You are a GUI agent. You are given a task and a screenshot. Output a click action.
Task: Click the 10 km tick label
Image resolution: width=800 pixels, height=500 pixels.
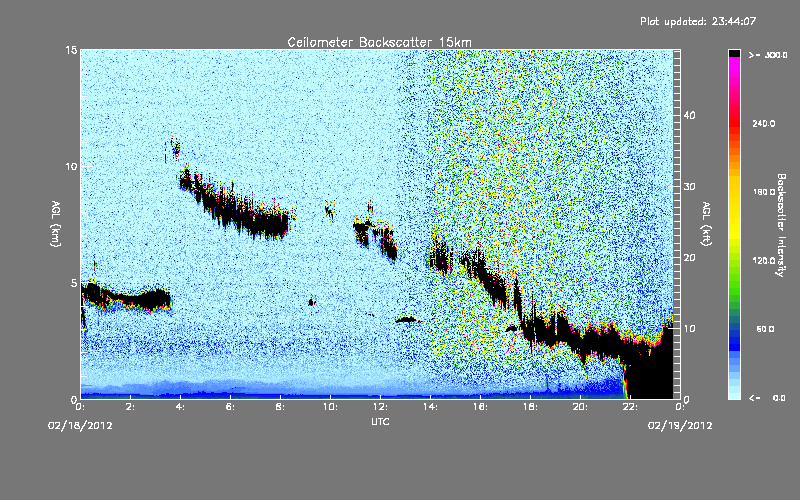(71, 167)
